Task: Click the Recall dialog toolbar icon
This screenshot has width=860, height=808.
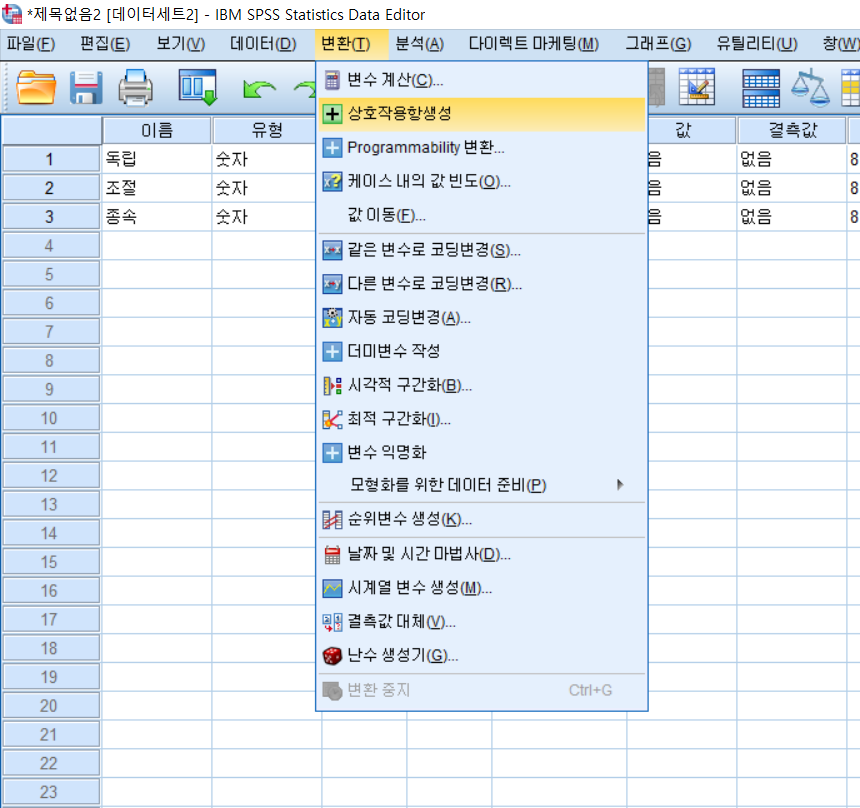Action: pyautogui.click(x=197, y=87)
